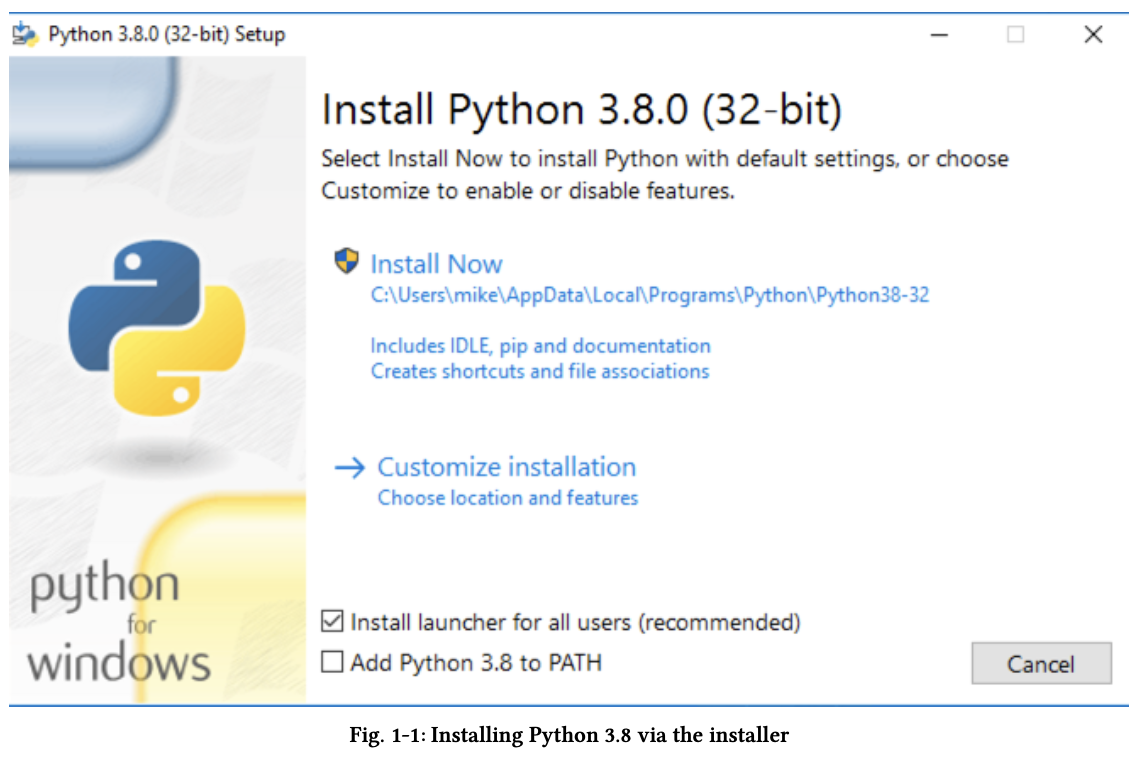Click the UAC shield icon beside Install Now

346,260
